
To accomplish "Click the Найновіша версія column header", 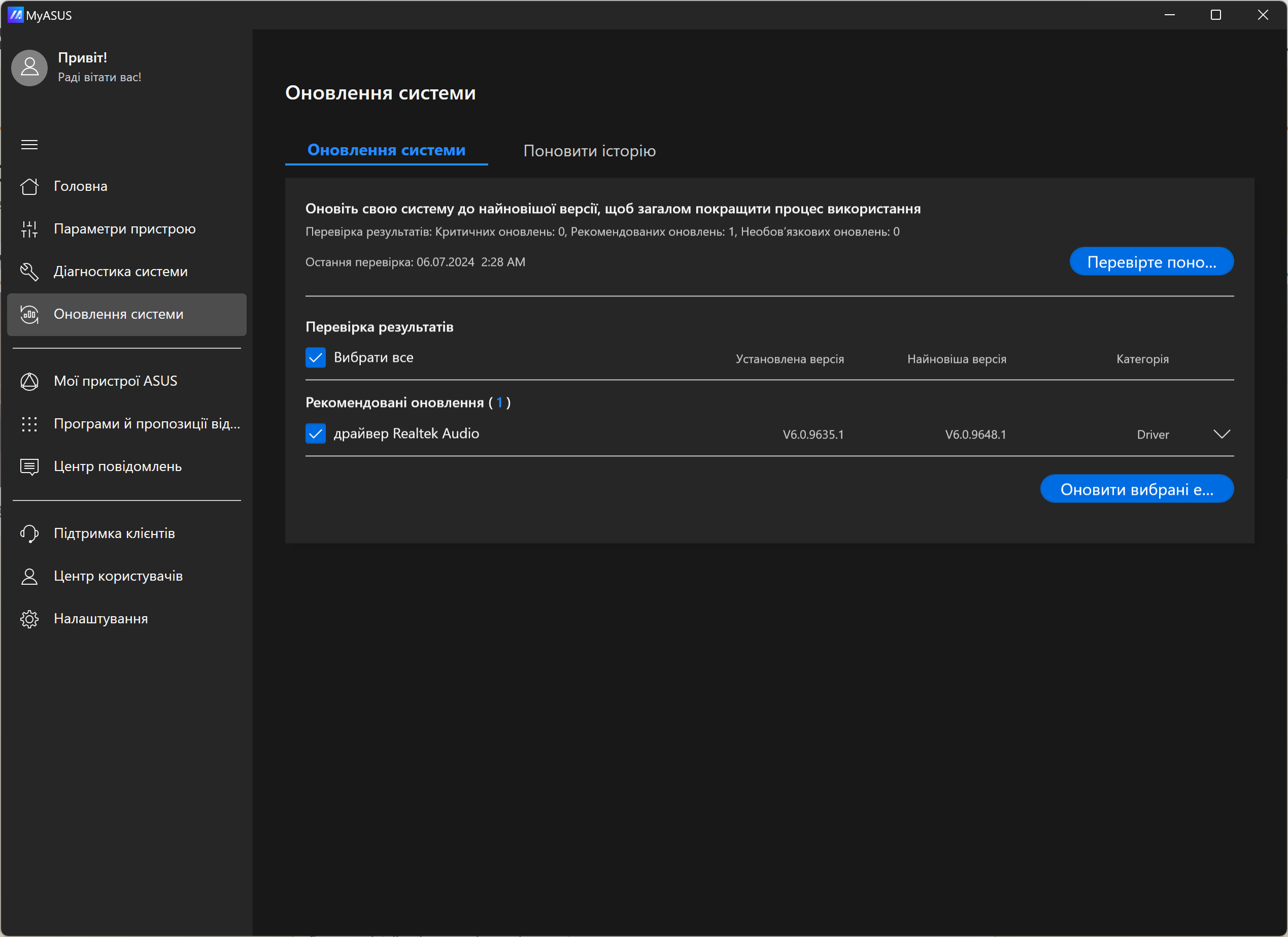I will [x=957, y=359].
